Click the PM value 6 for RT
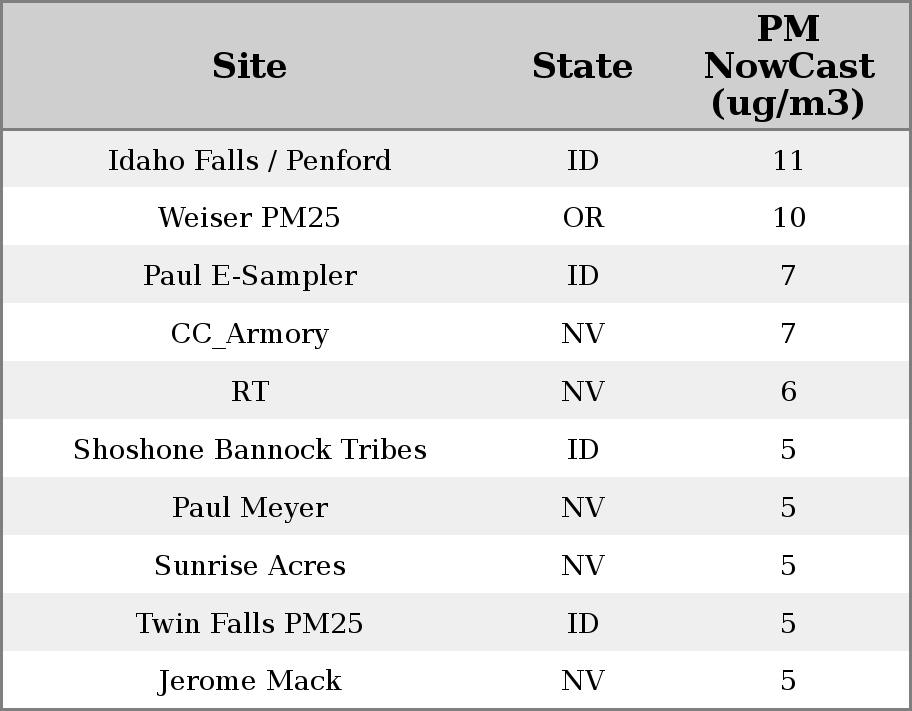 (788, 392)
